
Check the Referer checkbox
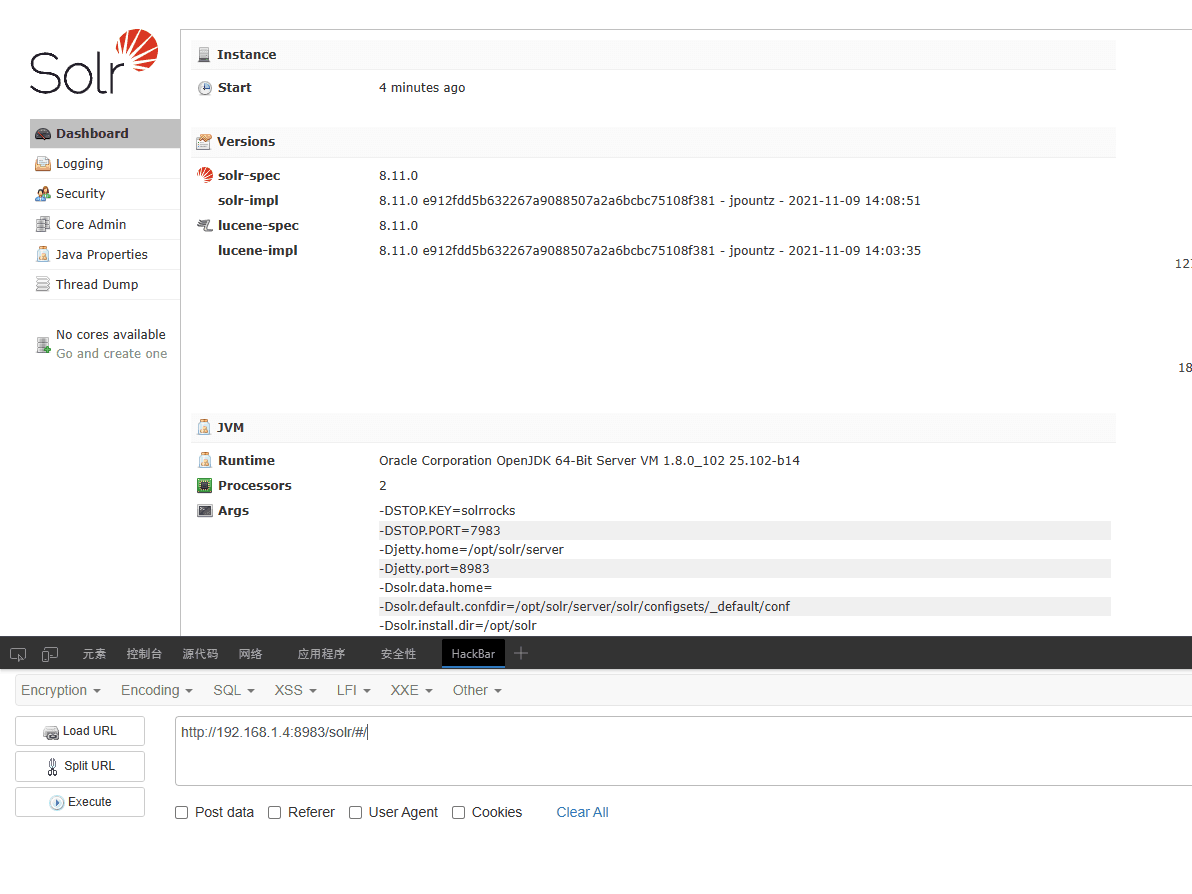(275, 813)
